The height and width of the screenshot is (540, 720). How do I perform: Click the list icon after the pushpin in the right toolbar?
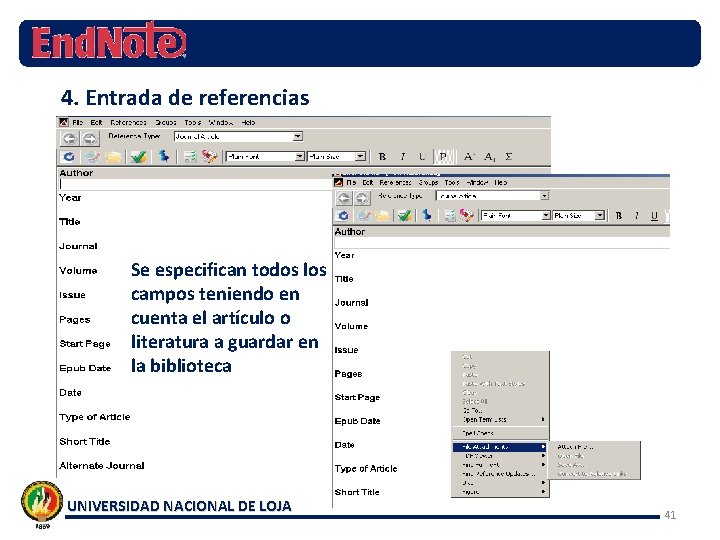(450, 216)
